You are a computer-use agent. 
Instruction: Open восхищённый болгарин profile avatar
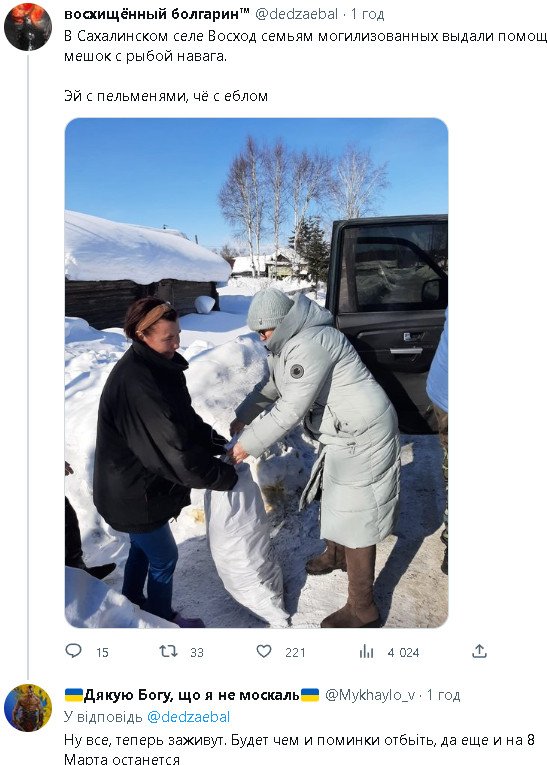click(x=28, y=27)
